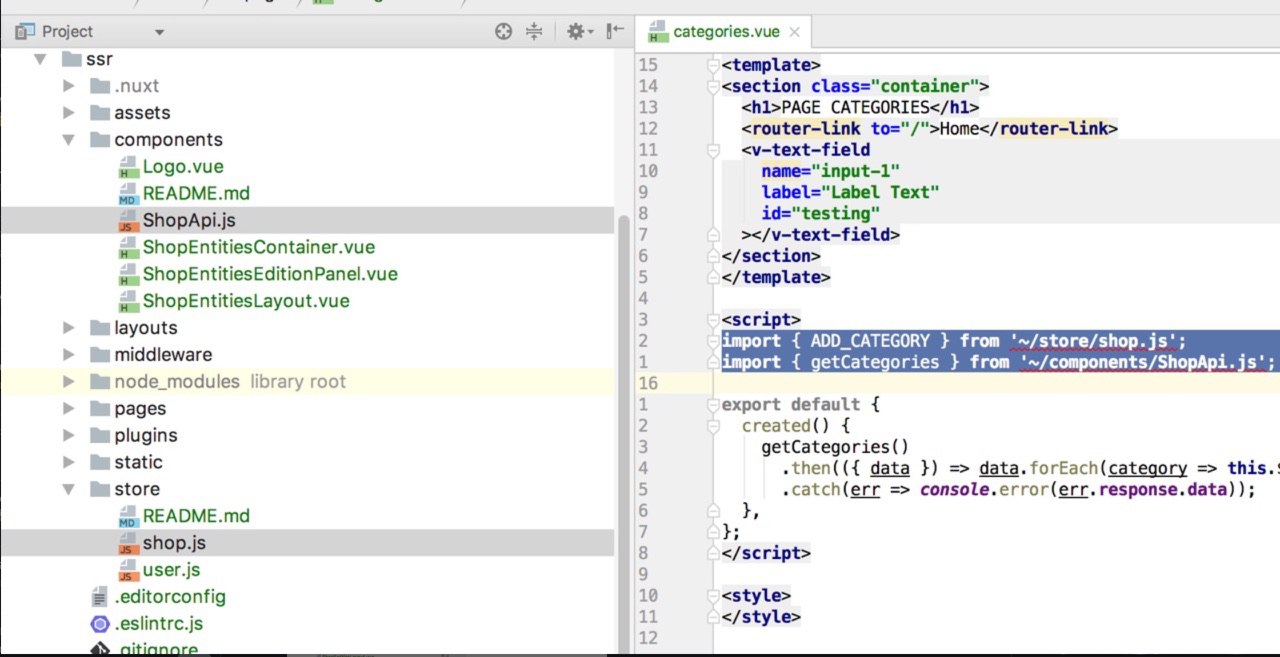Open the Project view dropdown

tap(159, 33)
